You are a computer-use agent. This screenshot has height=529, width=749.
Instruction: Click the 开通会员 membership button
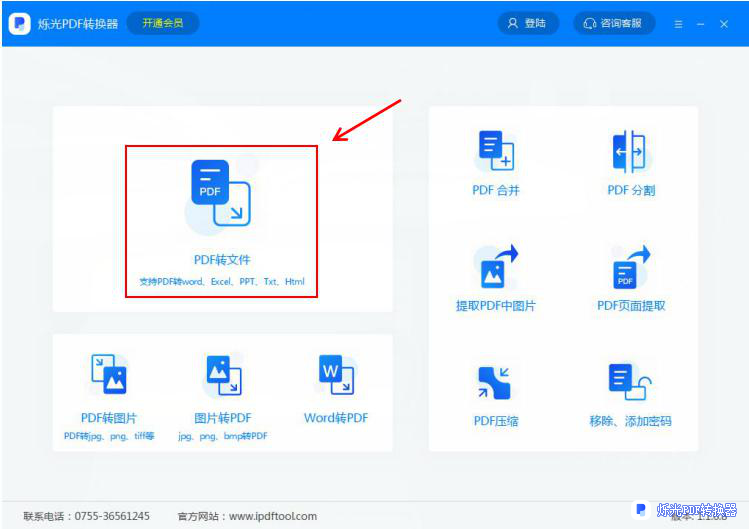tap(162, 23)
